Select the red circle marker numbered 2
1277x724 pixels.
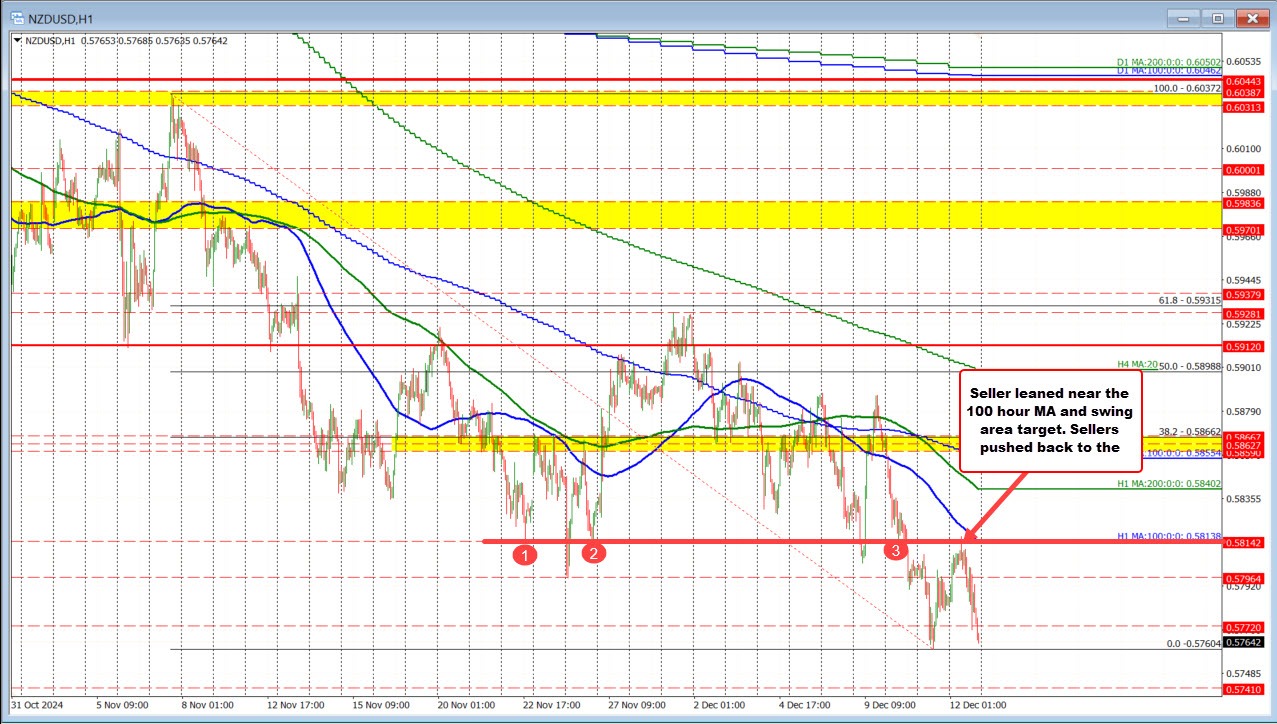[594, 553]
